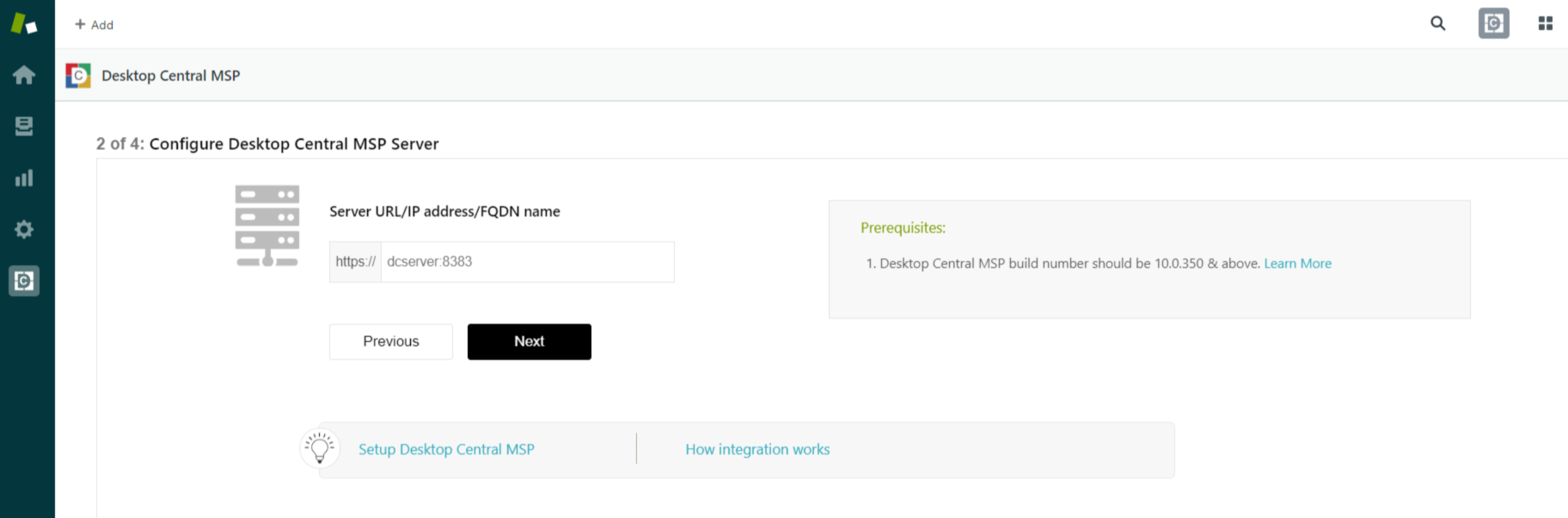
Task: Click the Zendesk logo in the sidebar
Action: click(x=24, y=24)
